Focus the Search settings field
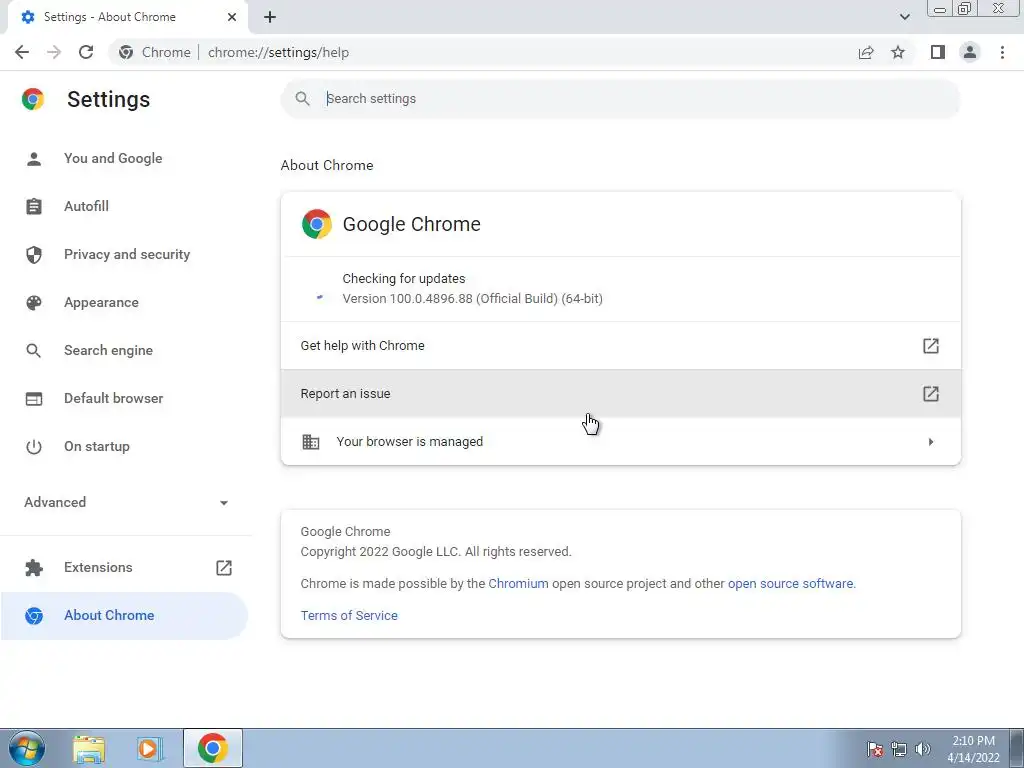This screenshot has width=1024, height=768. (620, 99)
